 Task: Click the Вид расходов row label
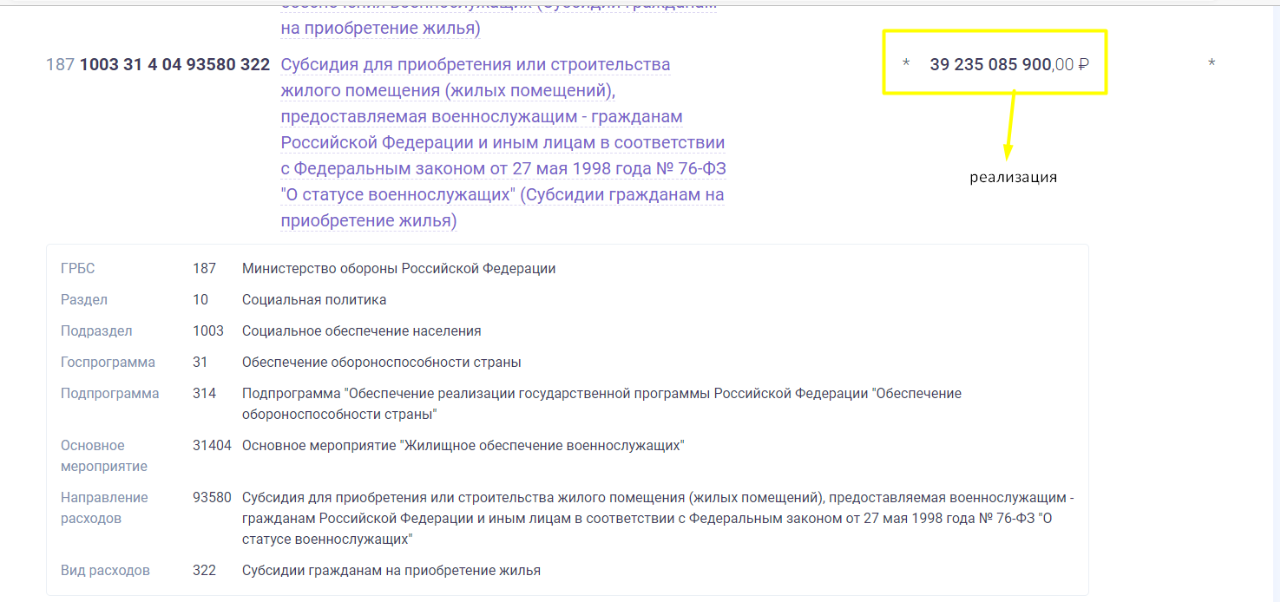[105, 570]
